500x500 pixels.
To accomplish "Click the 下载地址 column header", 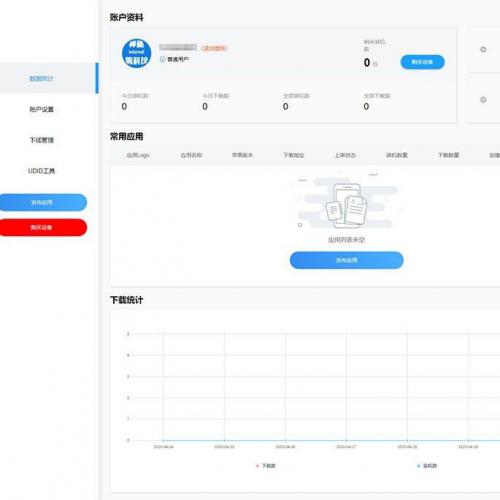I will (x=294, y=155).
